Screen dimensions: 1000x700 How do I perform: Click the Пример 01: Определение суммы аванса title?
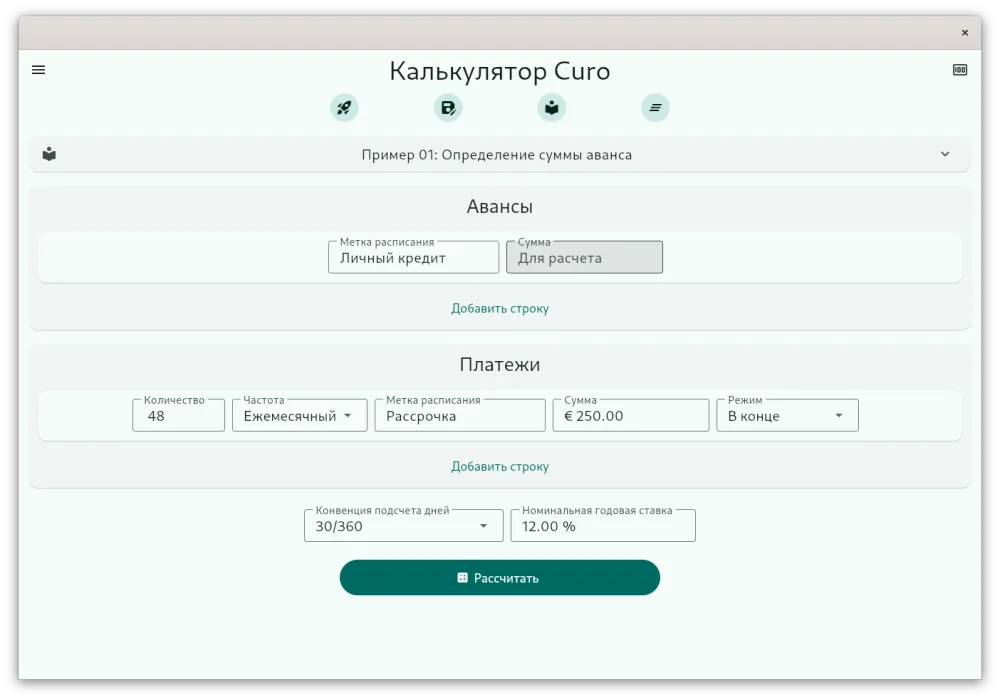point(497,155)
